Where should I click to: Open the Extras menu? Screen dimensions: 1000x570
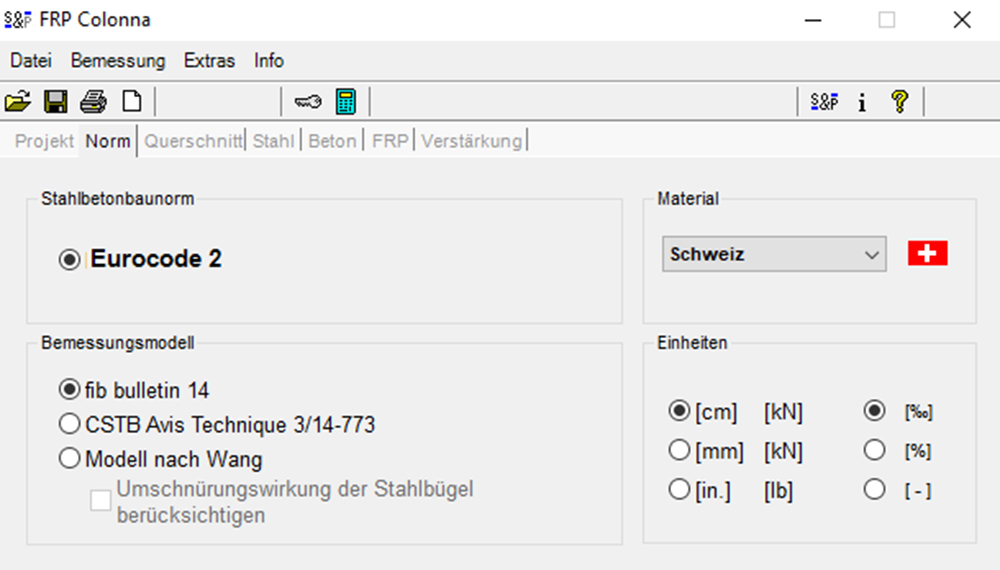coord(209,61)
